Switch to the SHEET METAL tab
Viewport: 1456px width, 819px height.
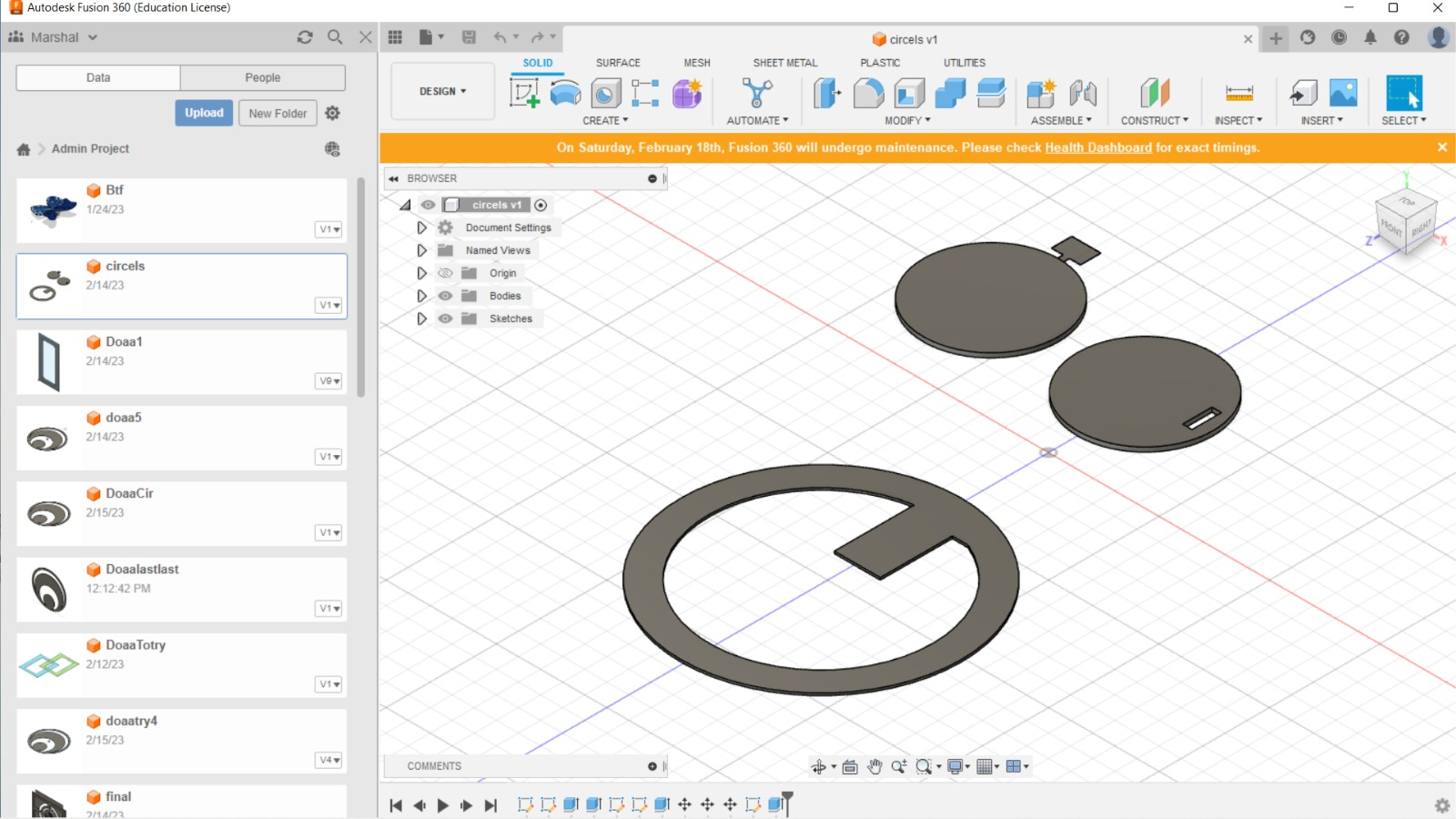coord(785,63)
